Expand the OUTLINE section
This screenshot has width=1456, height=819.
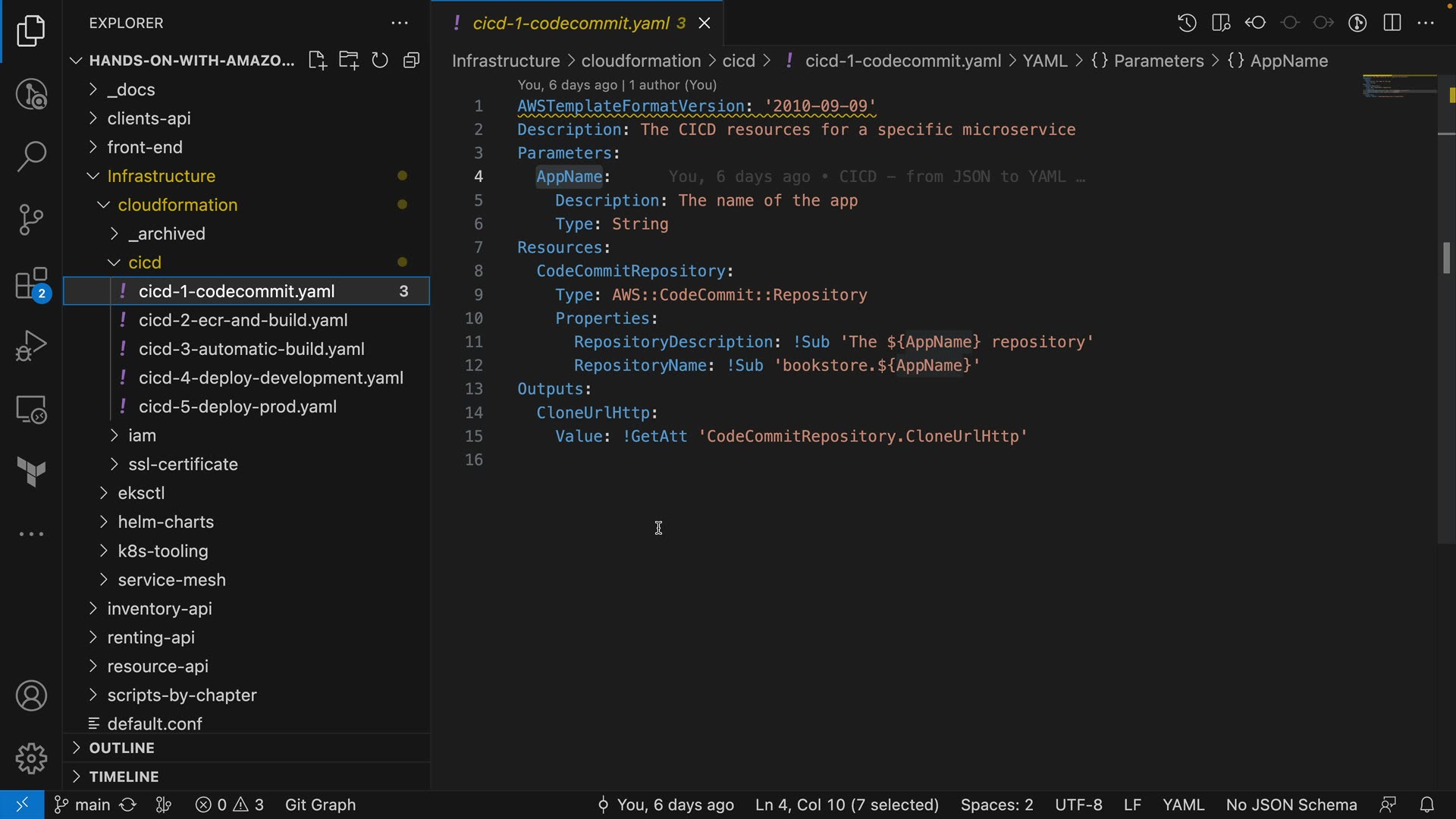point(121,748)
